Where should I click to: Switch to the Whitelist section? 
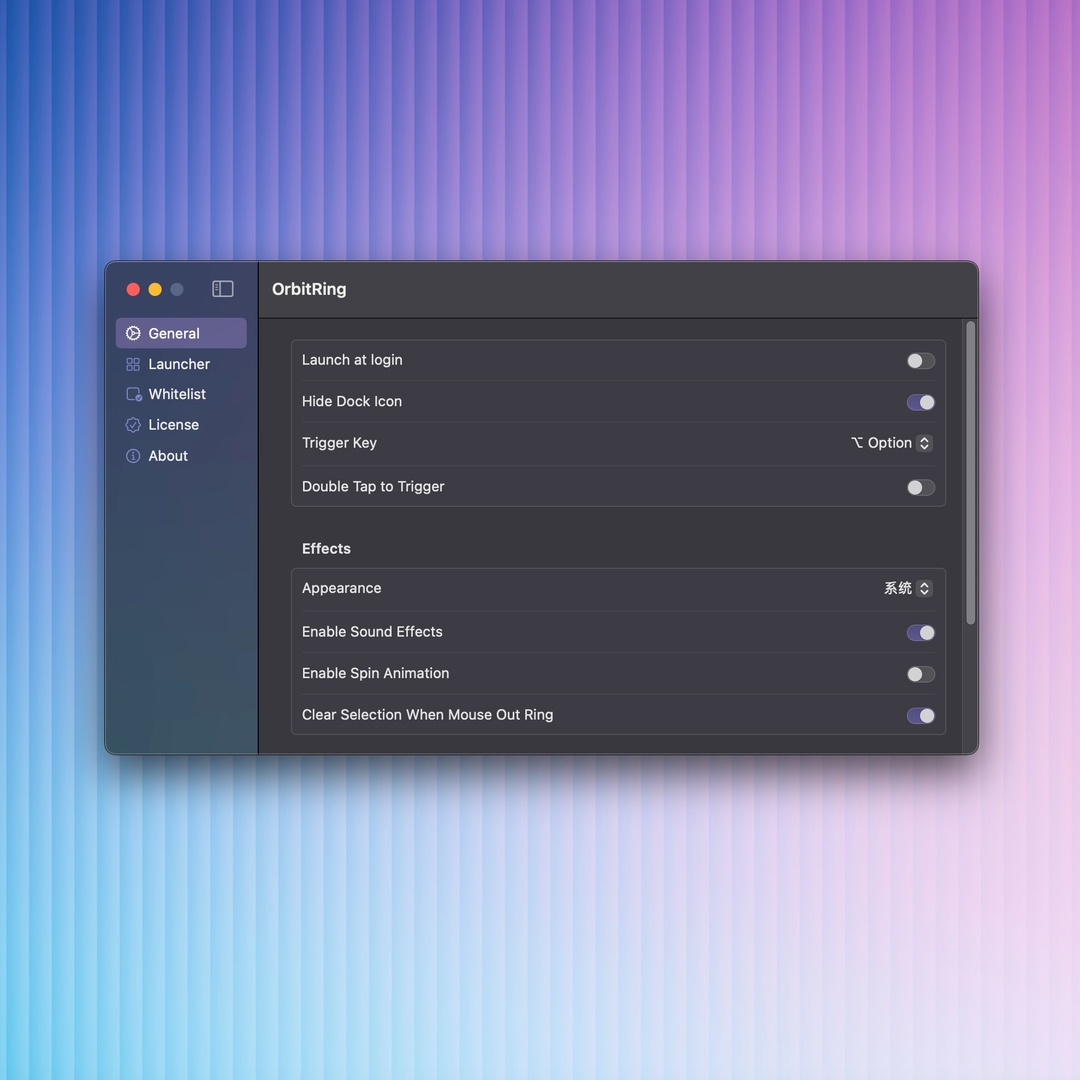181,395
